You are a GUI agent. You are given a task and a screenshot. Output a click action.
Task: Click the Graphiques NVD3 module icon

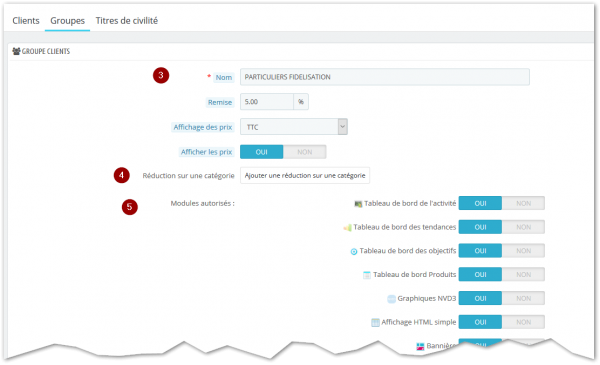391,299
